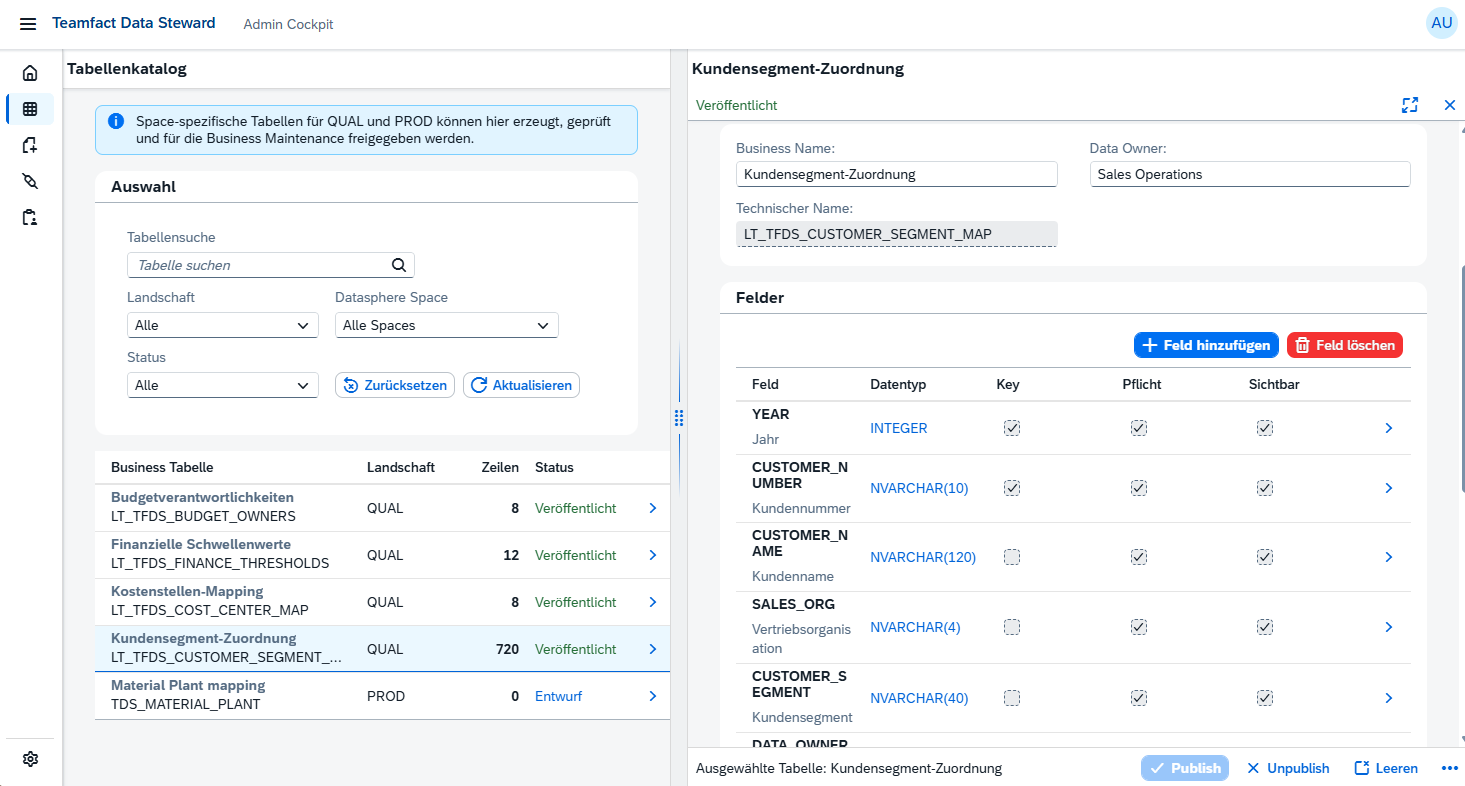Screen dimensions: 1465x786
Task: Toggle Sichtbar checkbox for SALES_ORG
Action: (x=1264, y=627)
